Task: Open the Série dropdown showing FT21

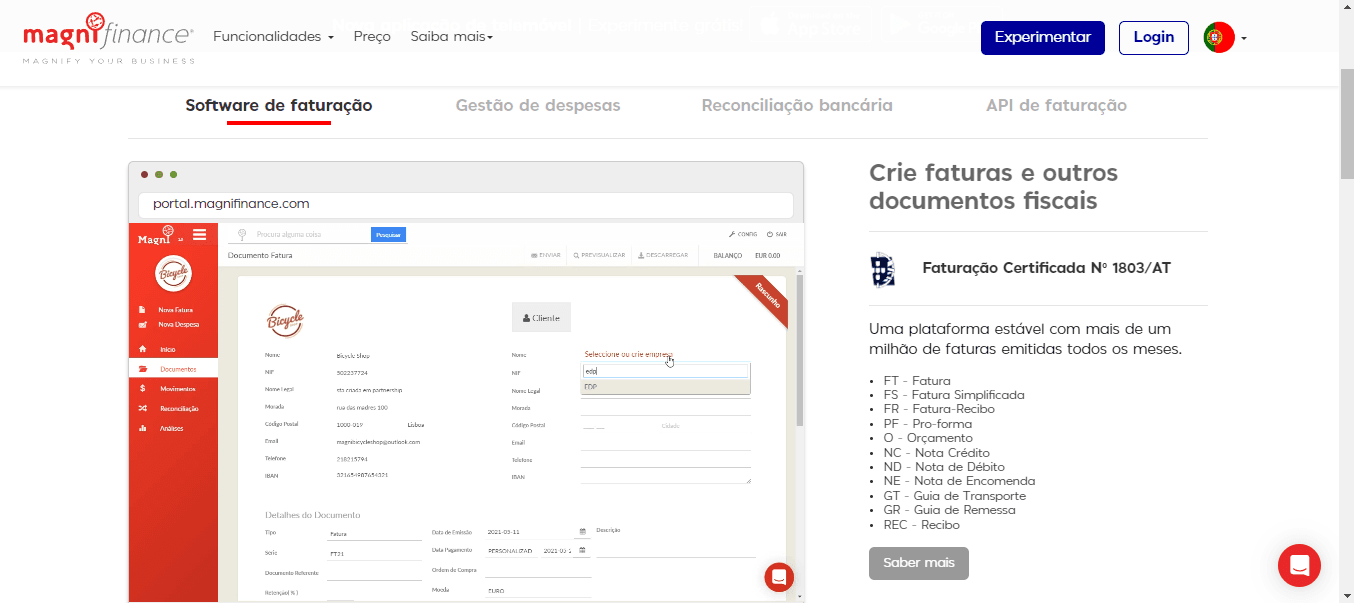Action: point(375,553)
